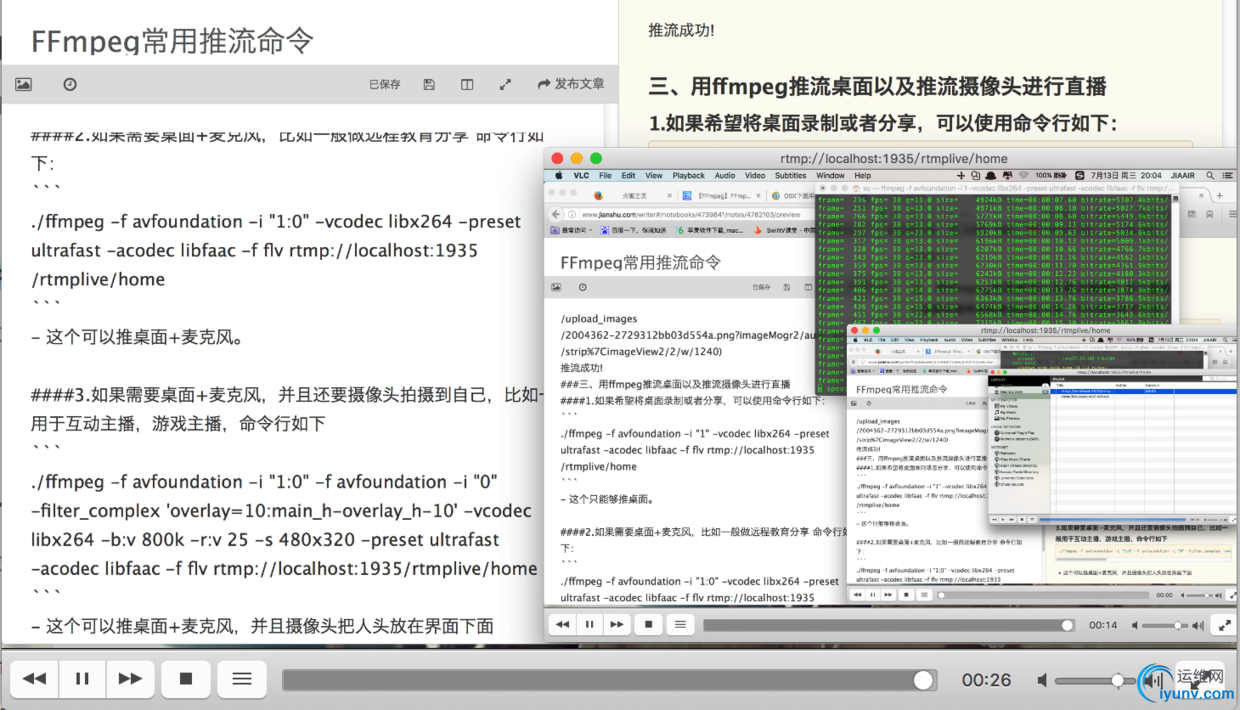This screenshot has height=710, width=1240.
Task: Open the Apple menu in the captured menu bar
Action: (559, 175)
